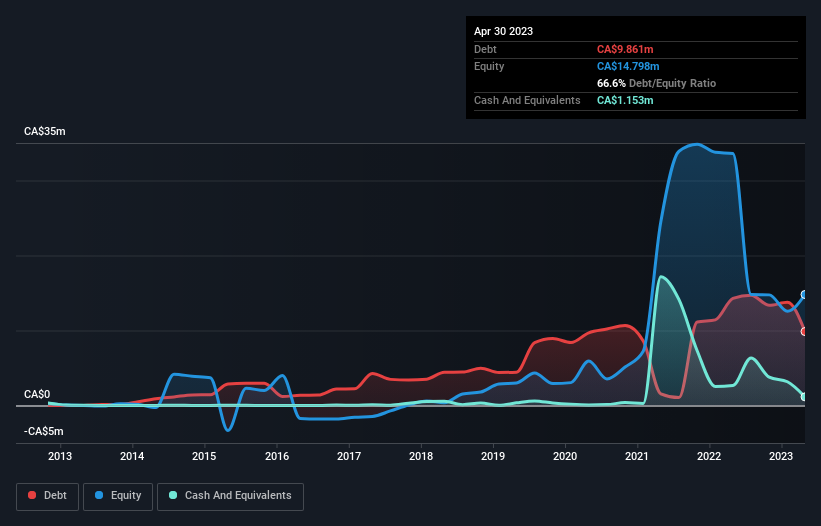Toggle Cash And Equivalents legend button
The width and height of the screenshot is (821, 526).
230,496
